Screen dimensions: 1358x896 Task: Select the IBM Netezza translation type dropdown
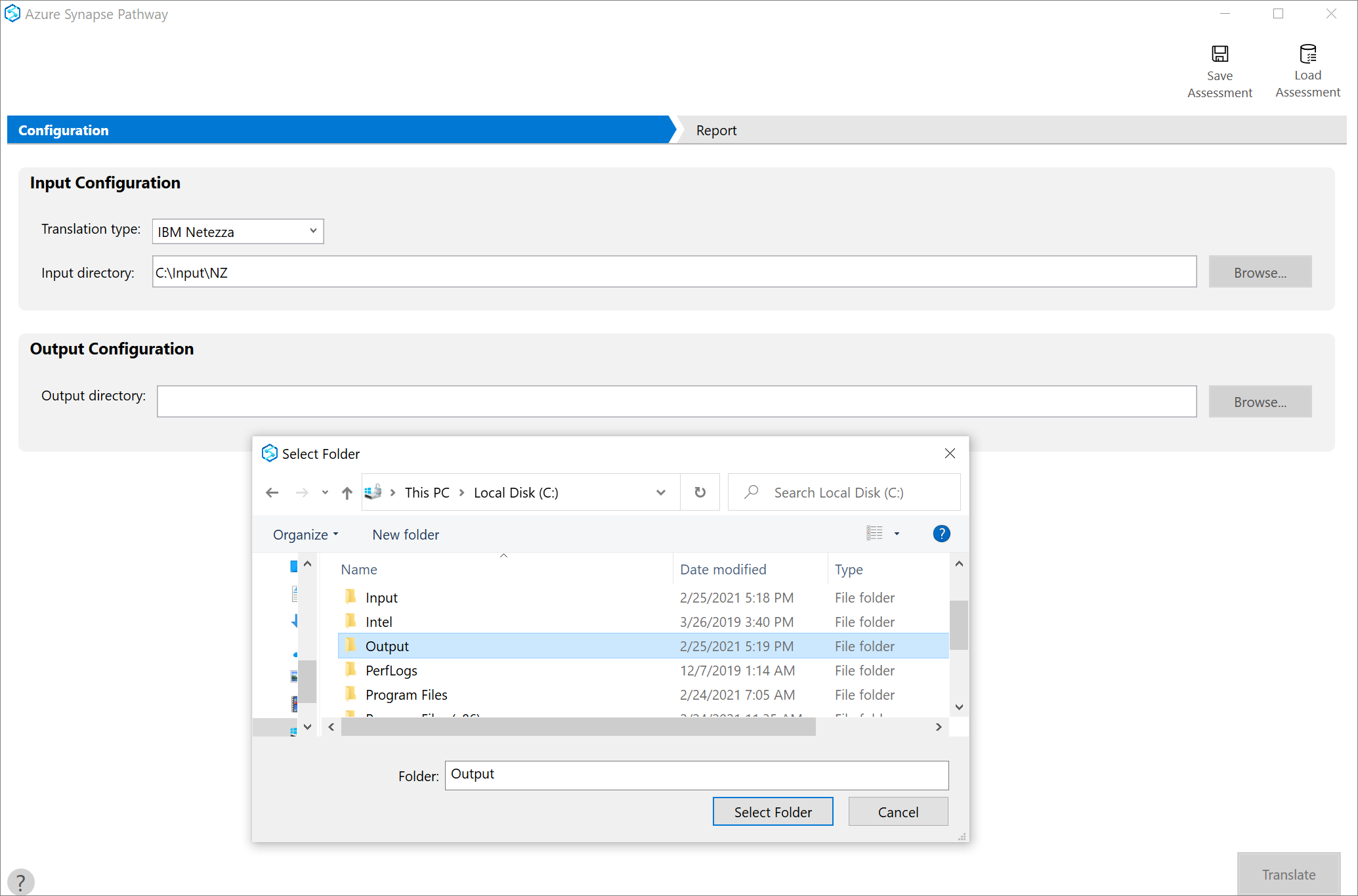coord(237,230)
